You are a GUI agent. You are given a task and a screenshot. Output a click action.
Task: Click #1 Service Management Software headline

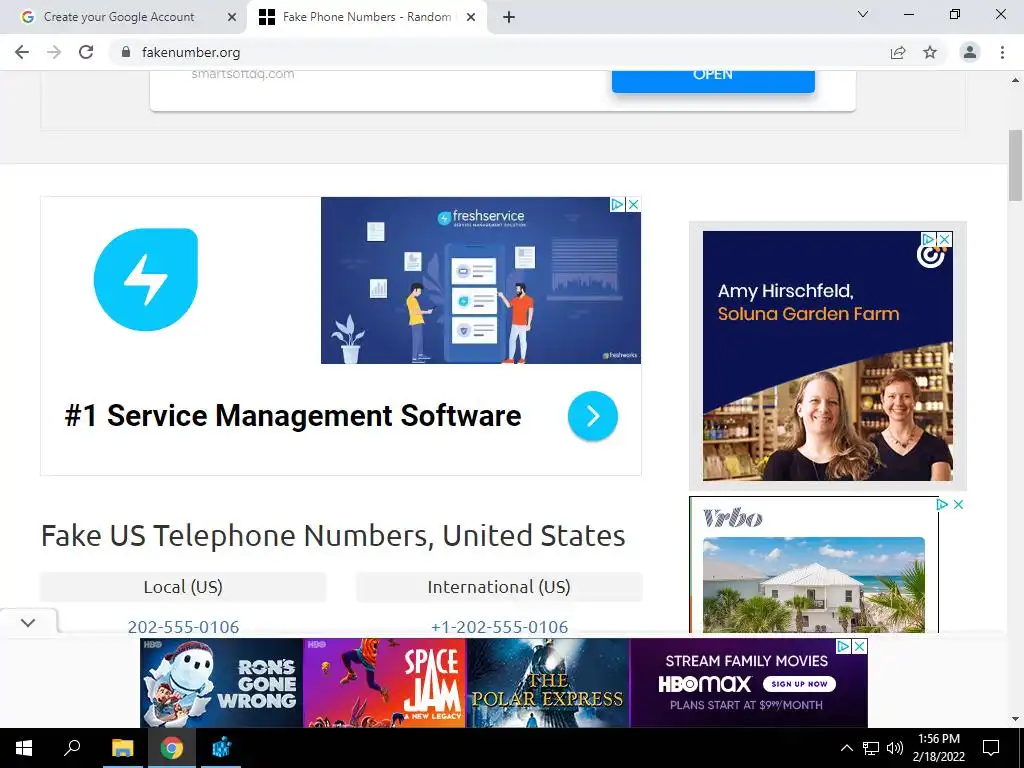[x=293, y=416]
